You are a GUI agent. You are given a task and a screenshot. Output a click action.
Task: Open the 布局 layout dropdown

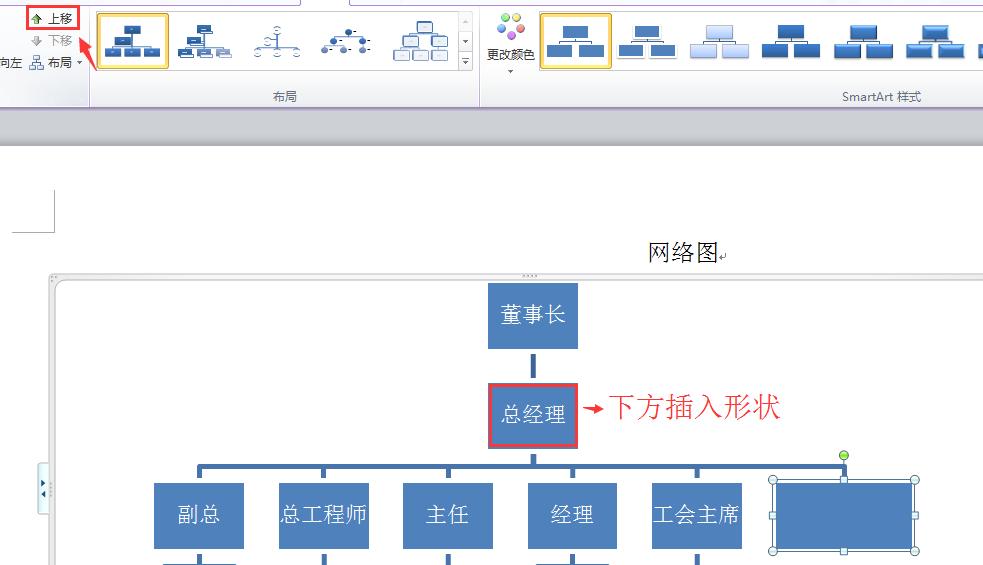(x=56, y=63)
